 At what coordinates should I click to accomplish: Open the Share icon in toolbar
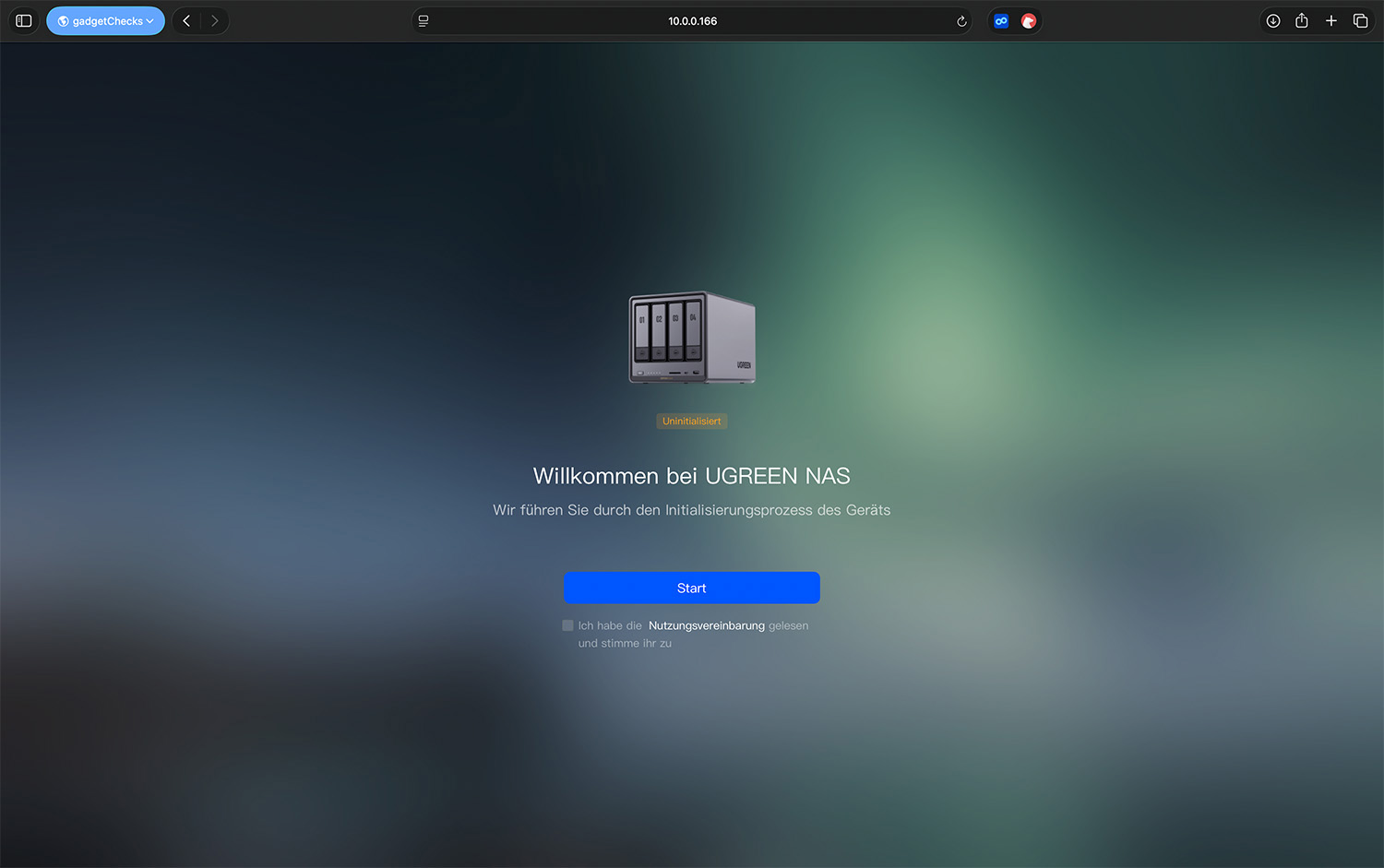[x=1302, y=21]
